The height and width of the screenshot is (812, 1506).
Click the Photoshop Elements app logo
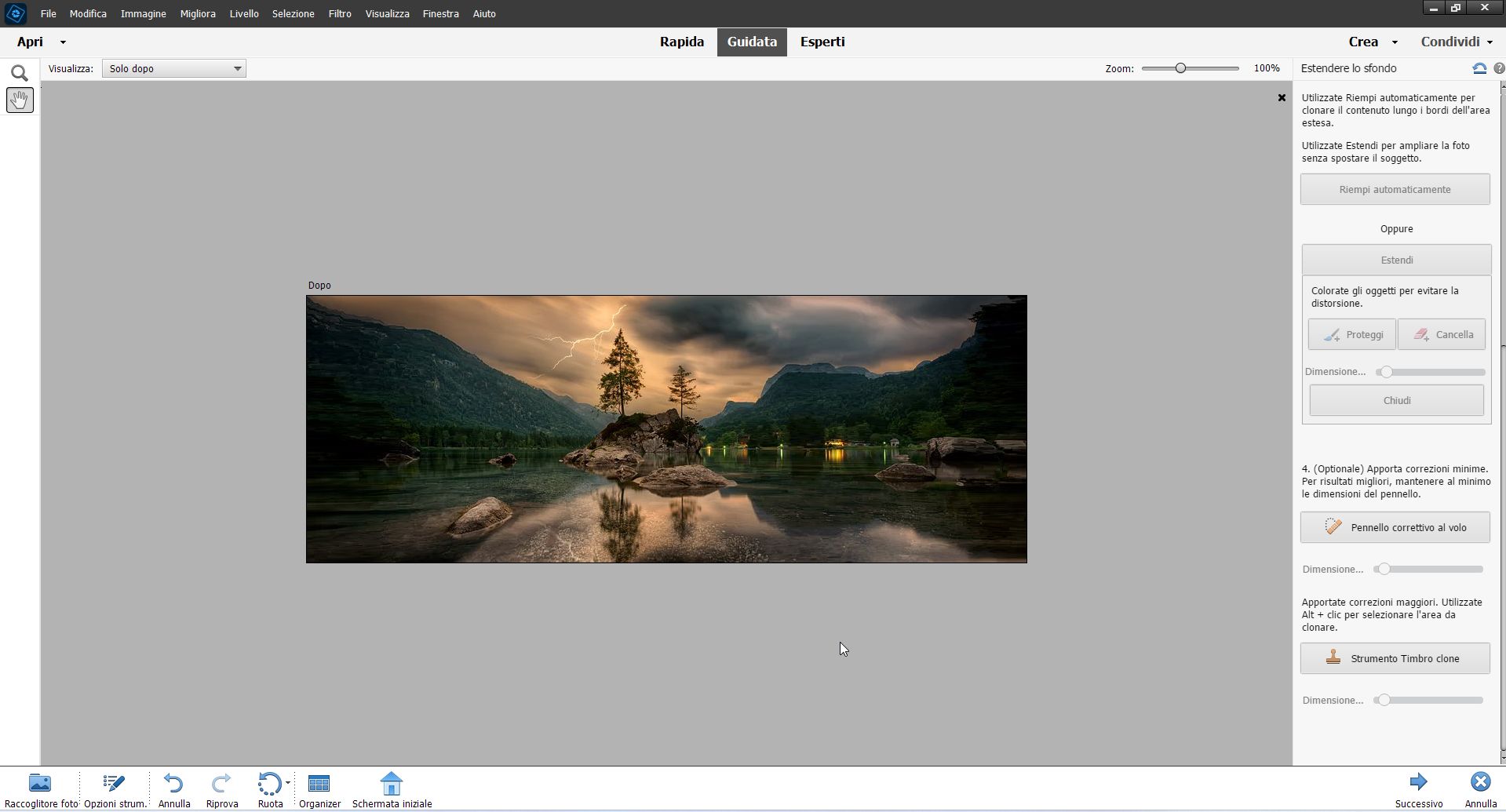point(16,13)
